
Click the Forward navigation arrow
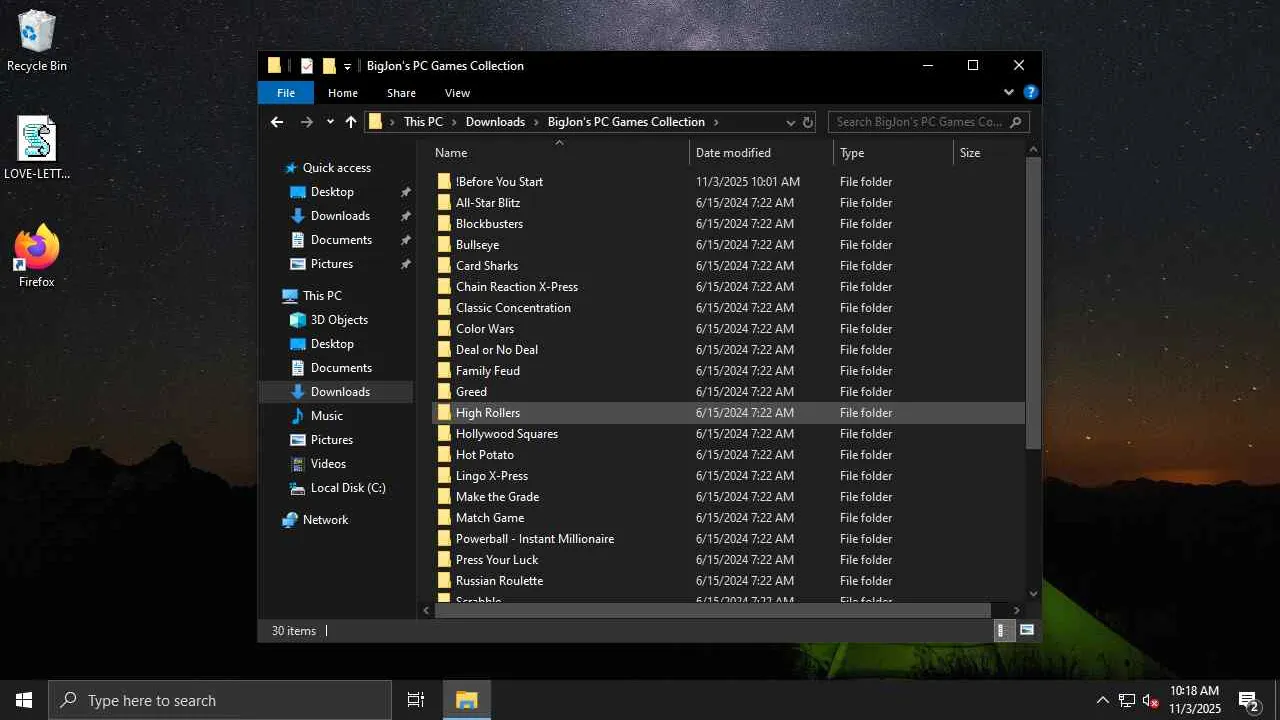coord(307,122)
